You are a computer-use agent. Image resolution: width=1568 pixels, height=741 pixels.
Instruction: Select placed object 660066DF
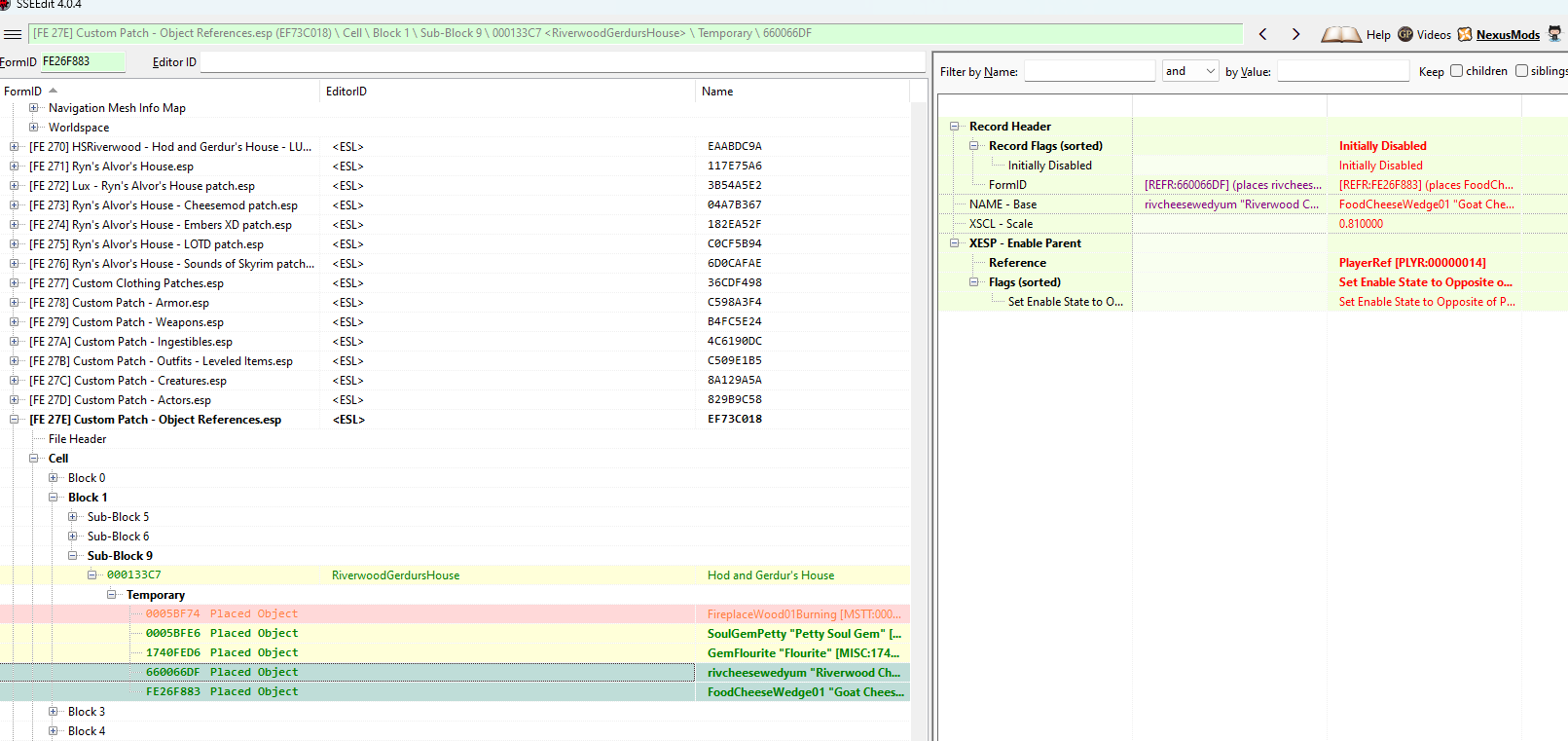[x=455, y=673]
